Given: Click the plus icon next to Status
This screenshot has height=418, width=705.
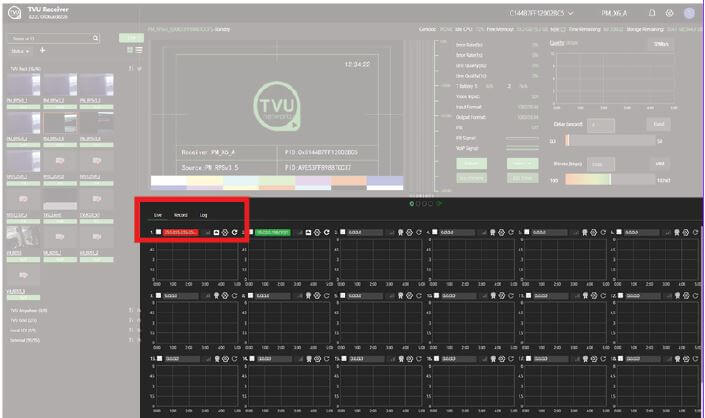Looking at the screenshot, I should tap(42, 50).
